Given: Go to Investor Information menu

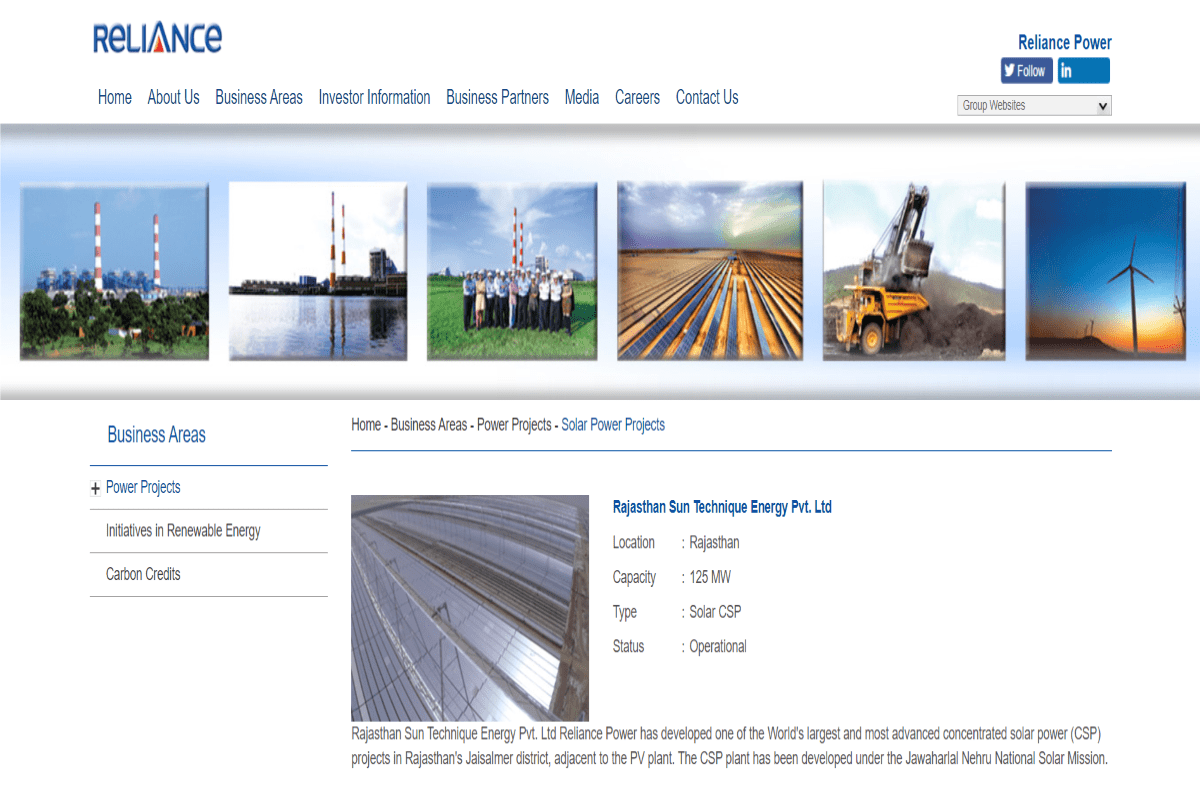Looking at the screenshot, I should pyautogui.click(x=374, y=97).
